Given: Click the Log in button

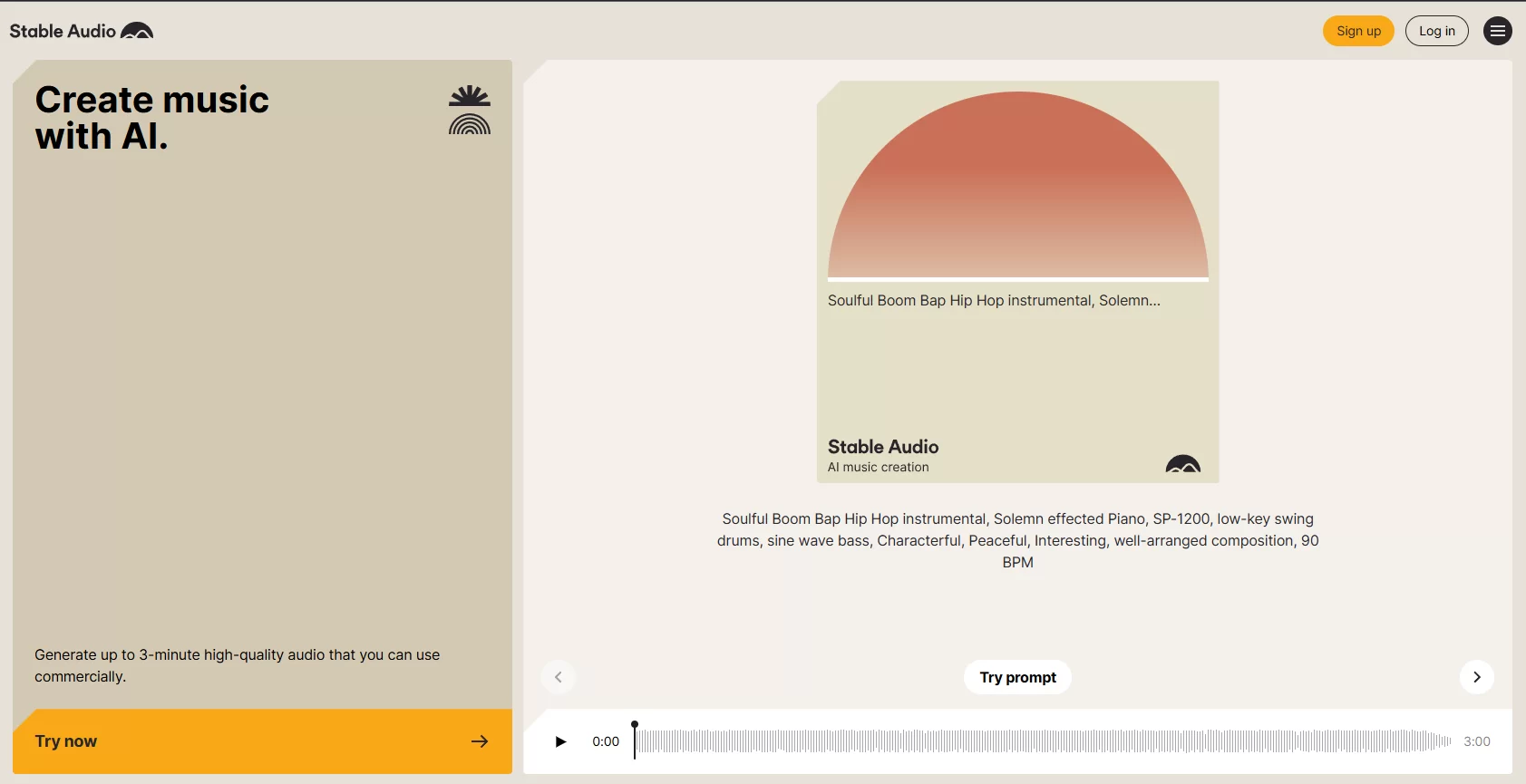Looking at the screenshot, I should (x=1436, y=31).
